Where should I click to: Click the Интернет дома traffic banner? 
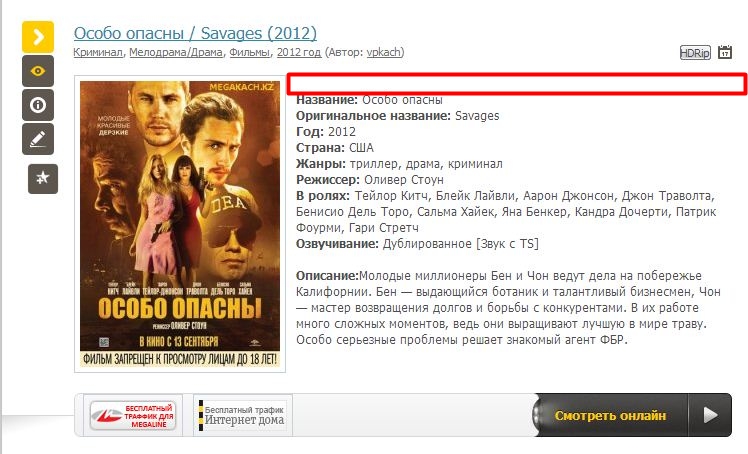pos(242,415)
